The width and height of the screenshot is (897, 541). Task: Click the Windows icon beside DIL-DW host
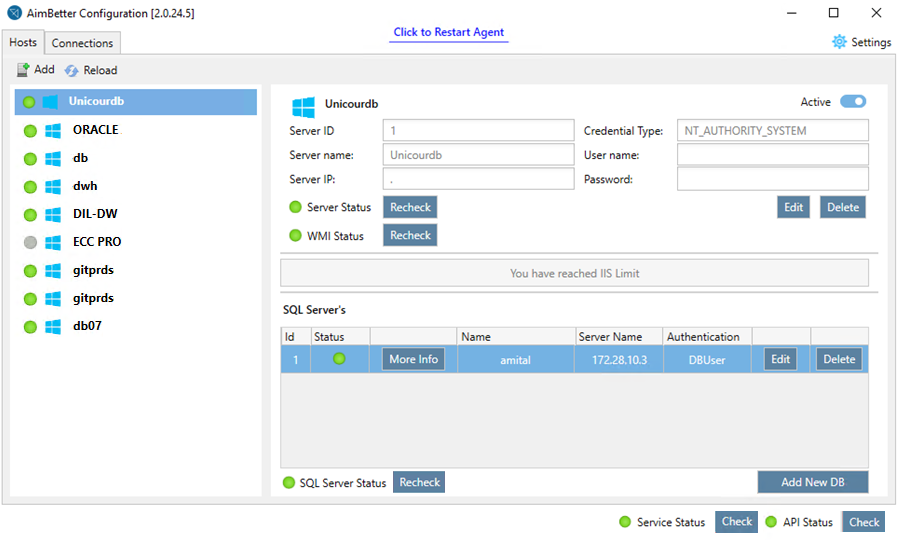[x=53, y=215]
